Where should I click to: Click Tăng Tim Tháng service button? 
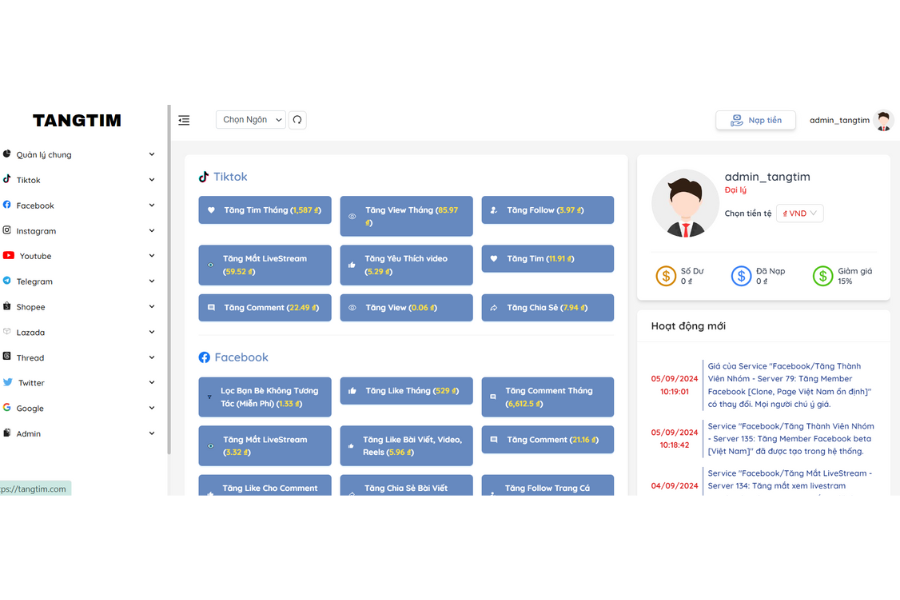point(265,211)
